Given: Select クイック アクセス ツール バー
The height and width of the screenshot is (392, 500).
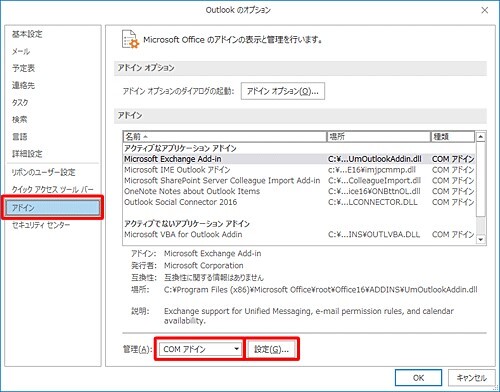Looking at the screenshot, I should coord(52,190).
